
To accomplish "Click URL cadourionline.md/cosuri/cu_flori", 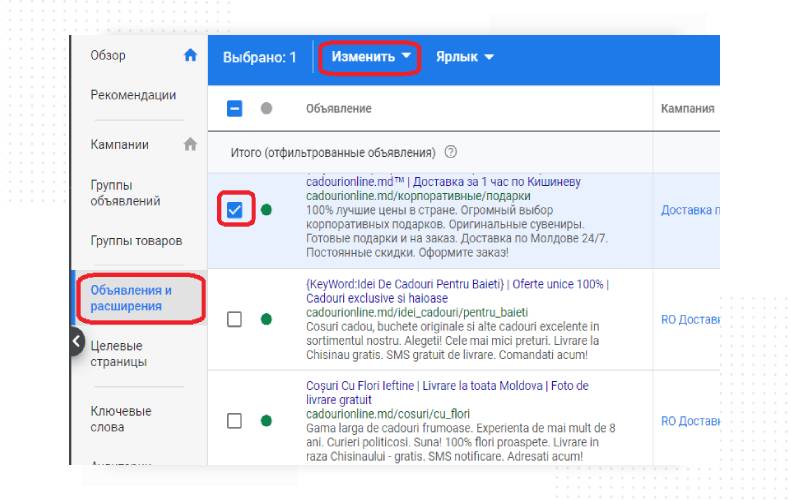I will coord(388,414).
